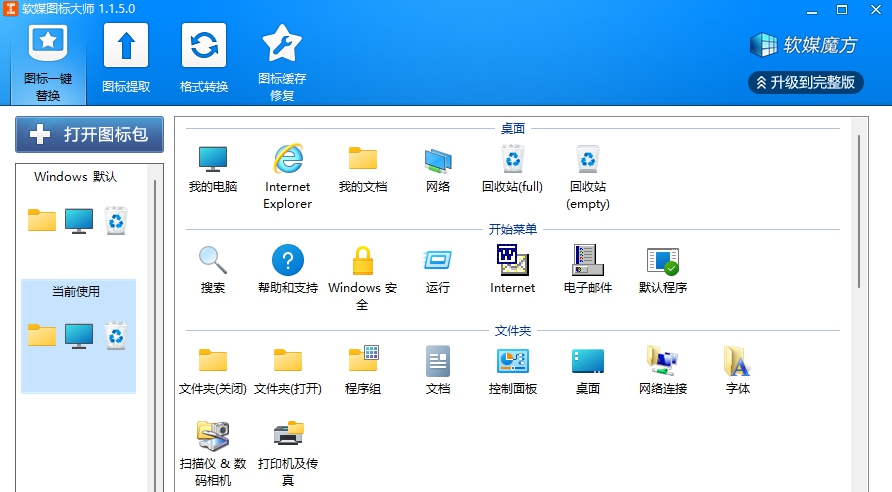Click the 开始菜单 section heading
892x492 pixels.
(513, 229)
